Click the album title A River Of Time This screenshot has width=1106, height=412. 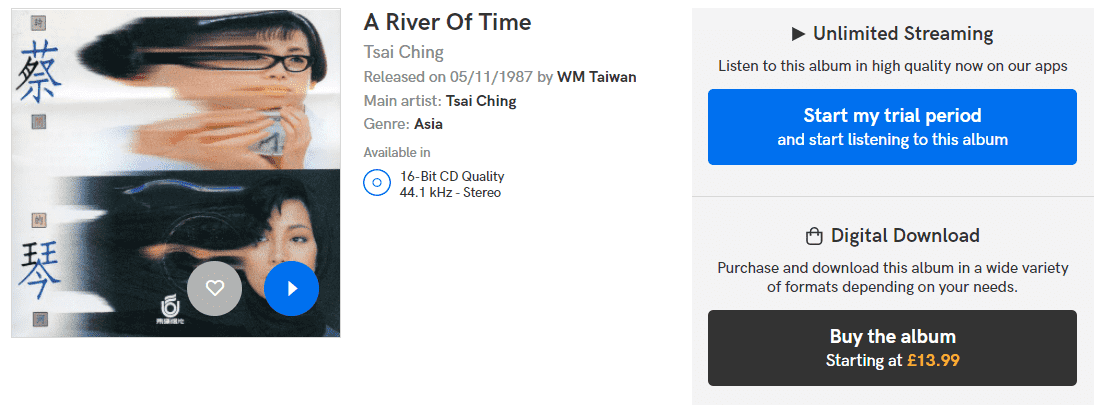(x=447, y=22)
